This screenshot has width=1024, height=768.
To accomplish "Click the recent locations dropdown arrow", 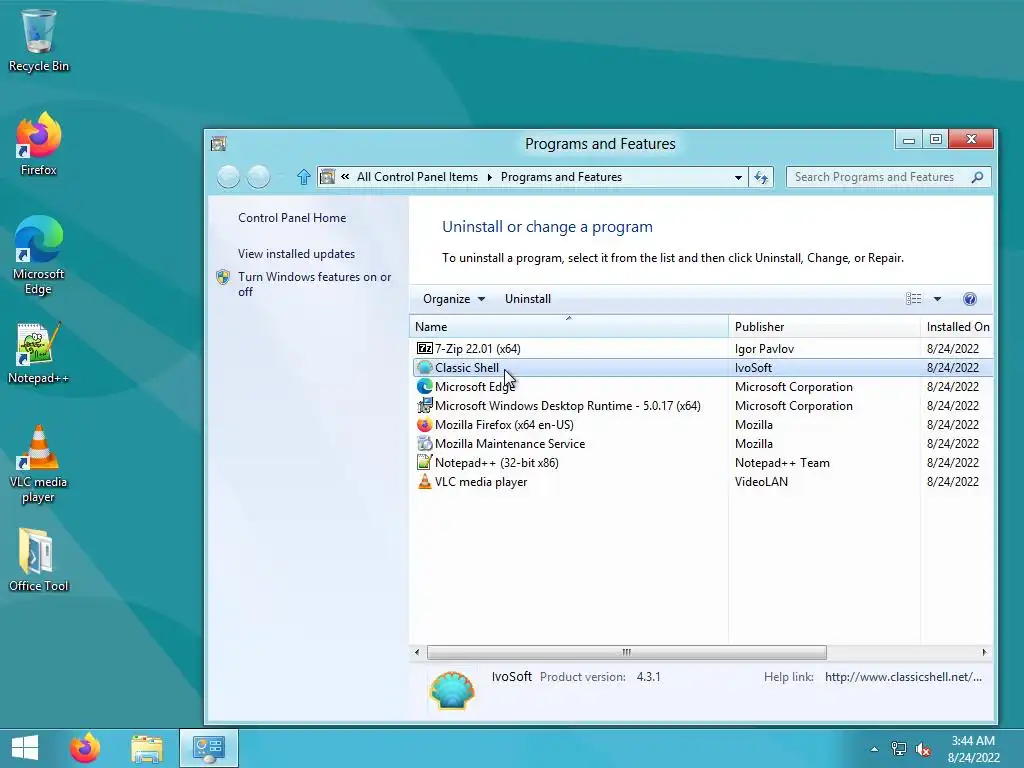I will click(x=281, y=176).
